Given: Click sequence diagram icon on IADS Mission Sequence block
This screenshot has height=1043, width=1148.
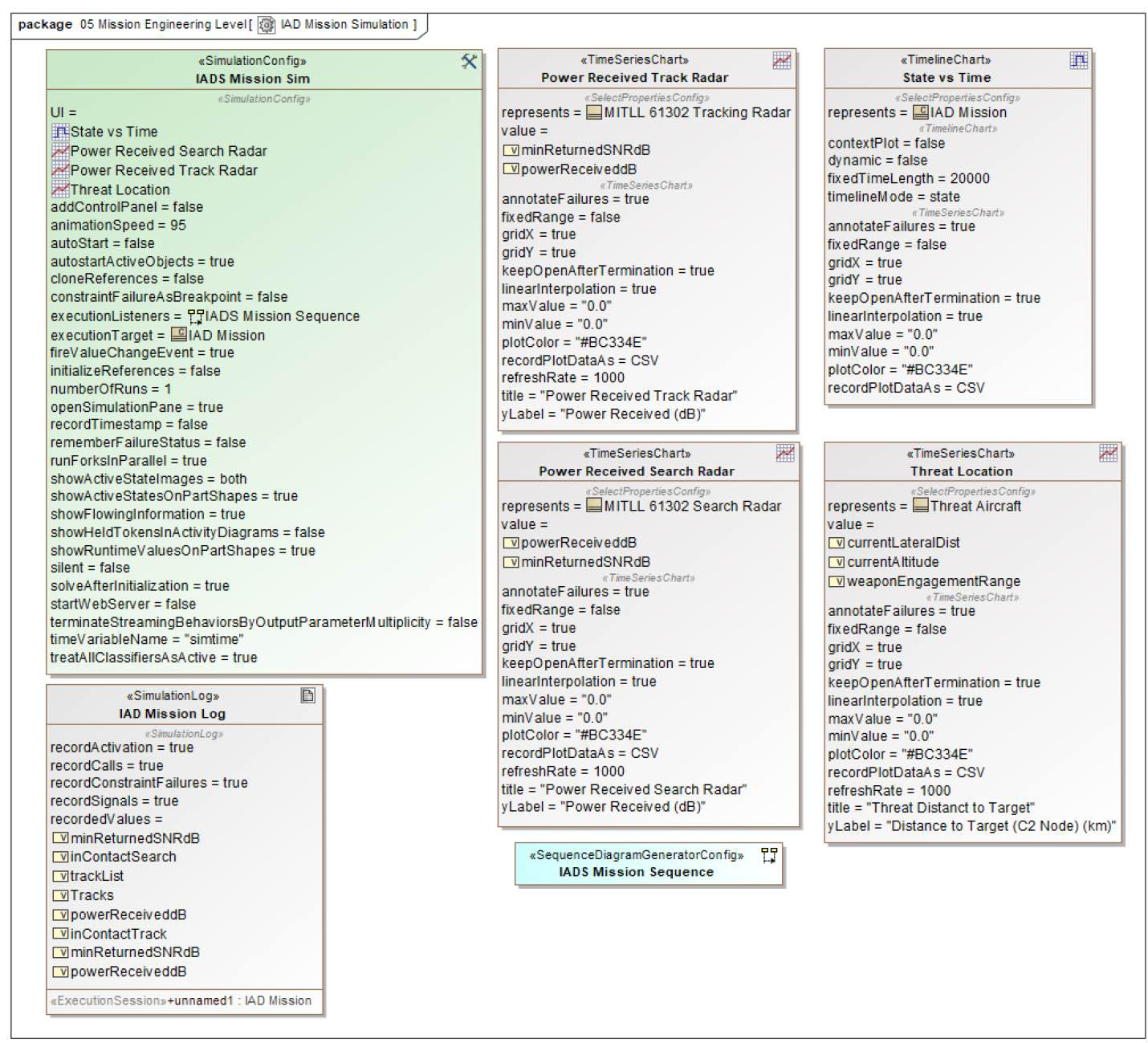Looking at the screenshot, I should click(x=768, y=855).
